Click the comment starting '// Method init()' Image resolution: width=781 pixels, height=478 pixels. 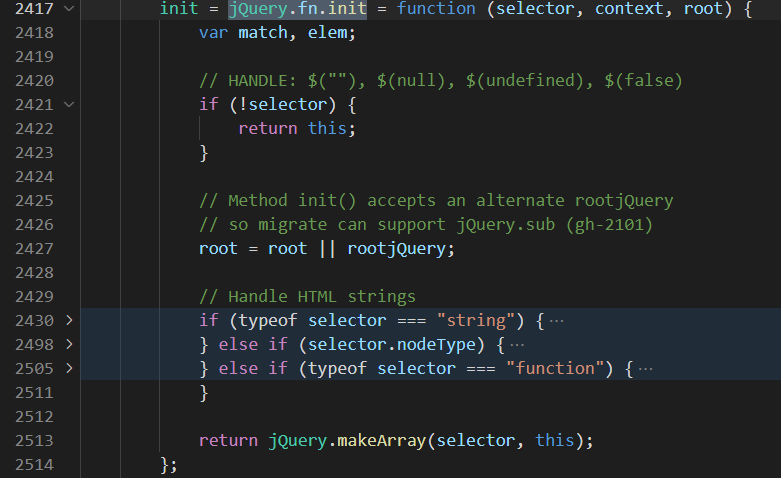436,201
